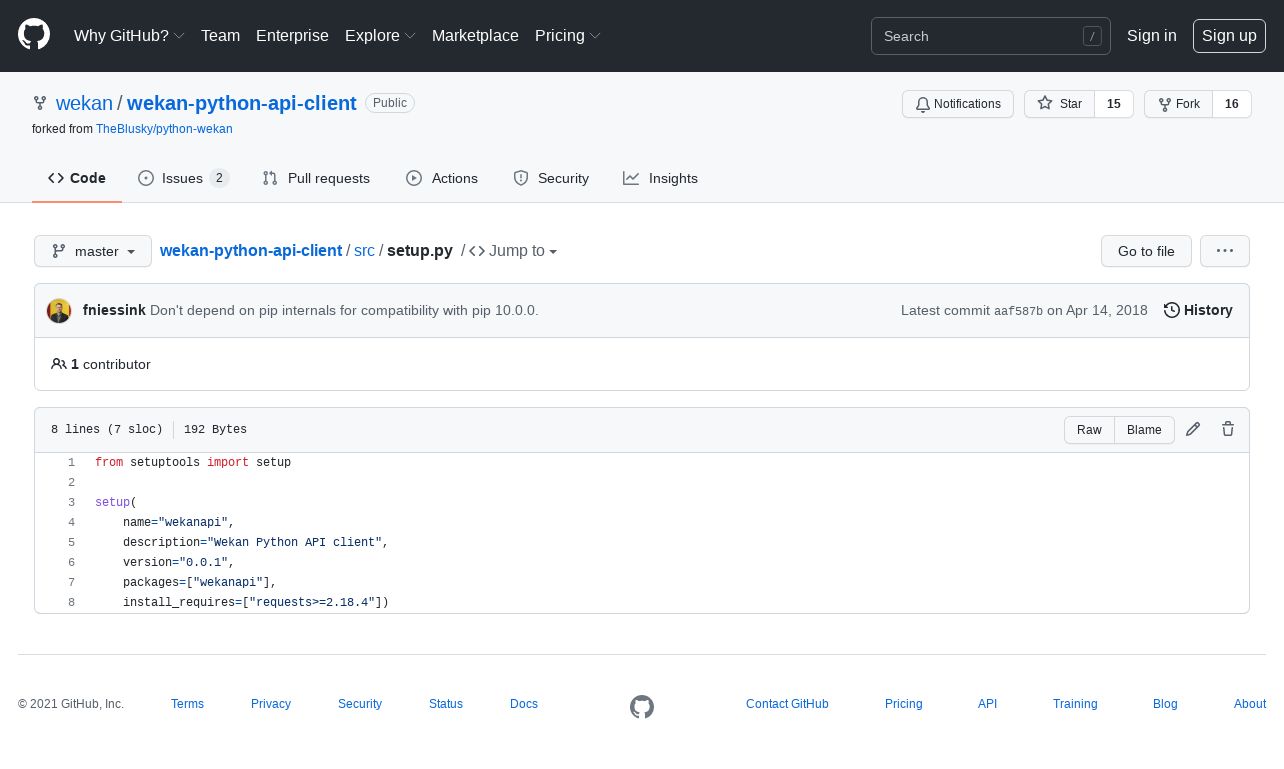1284x769 pixels.
Task: Open wekan-python-api-client repository title link
Action: coord(242,103)
